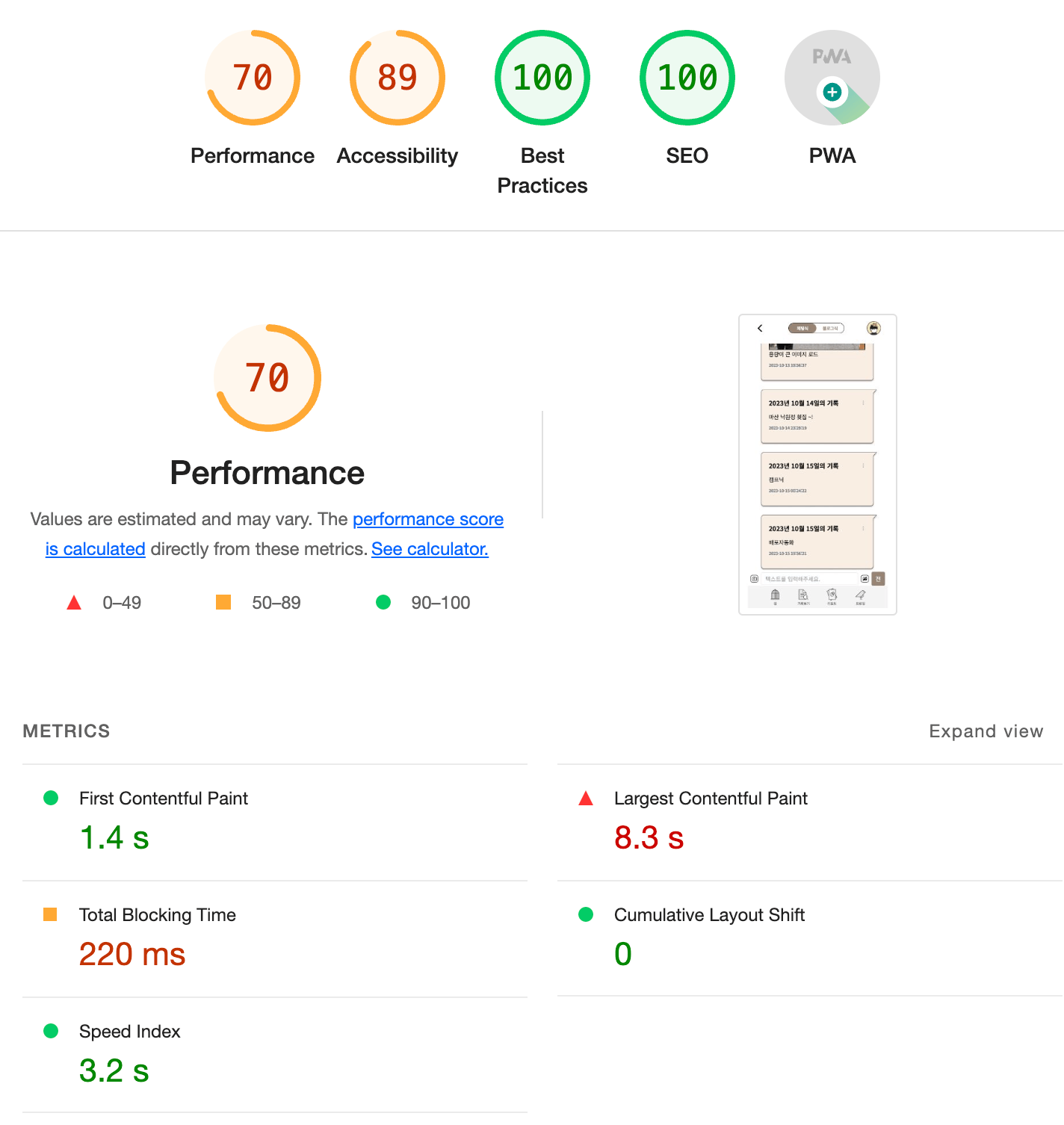Click the final page screenshot thumbnail

coord(817,465)
